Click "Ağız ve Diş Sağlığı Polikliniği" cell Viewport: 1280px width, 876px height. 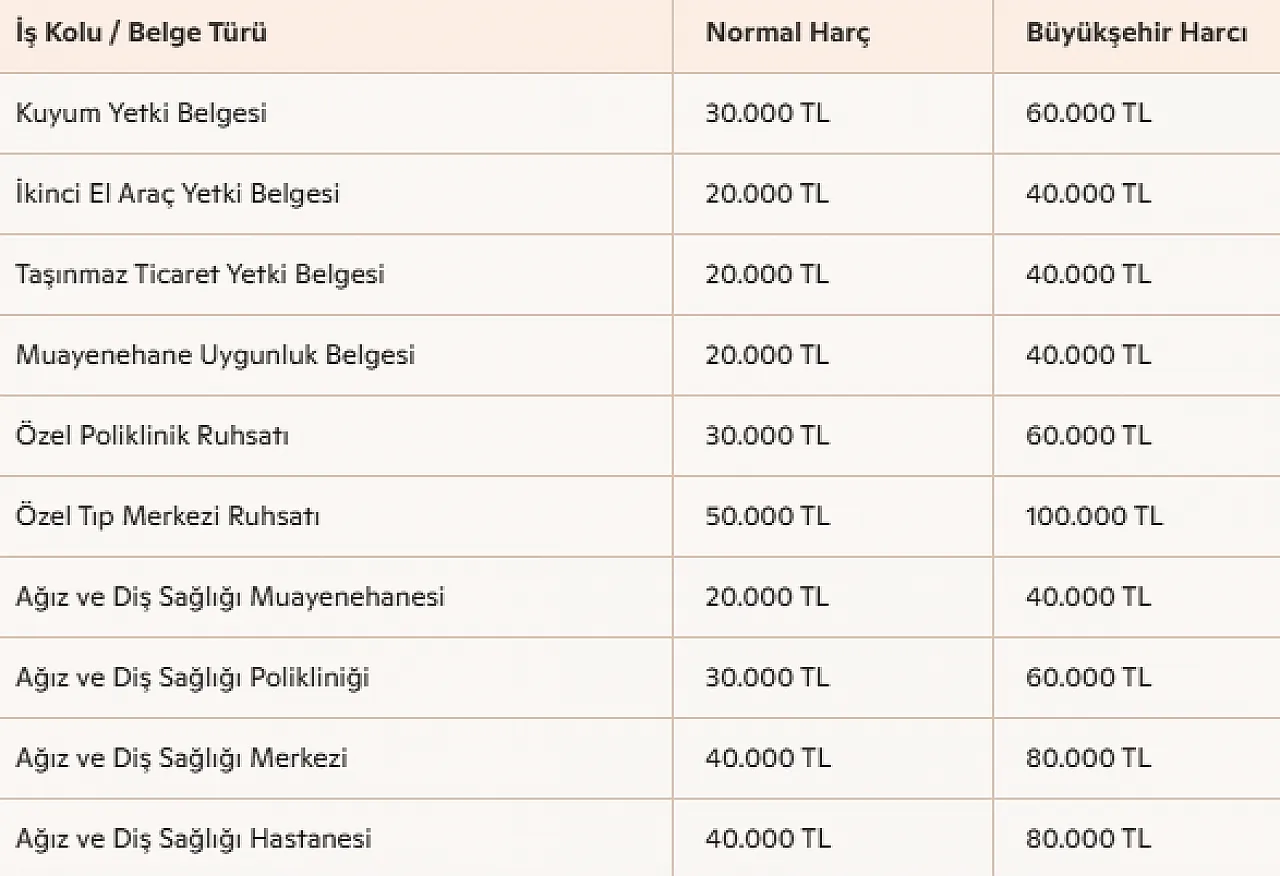pos(192,678)
